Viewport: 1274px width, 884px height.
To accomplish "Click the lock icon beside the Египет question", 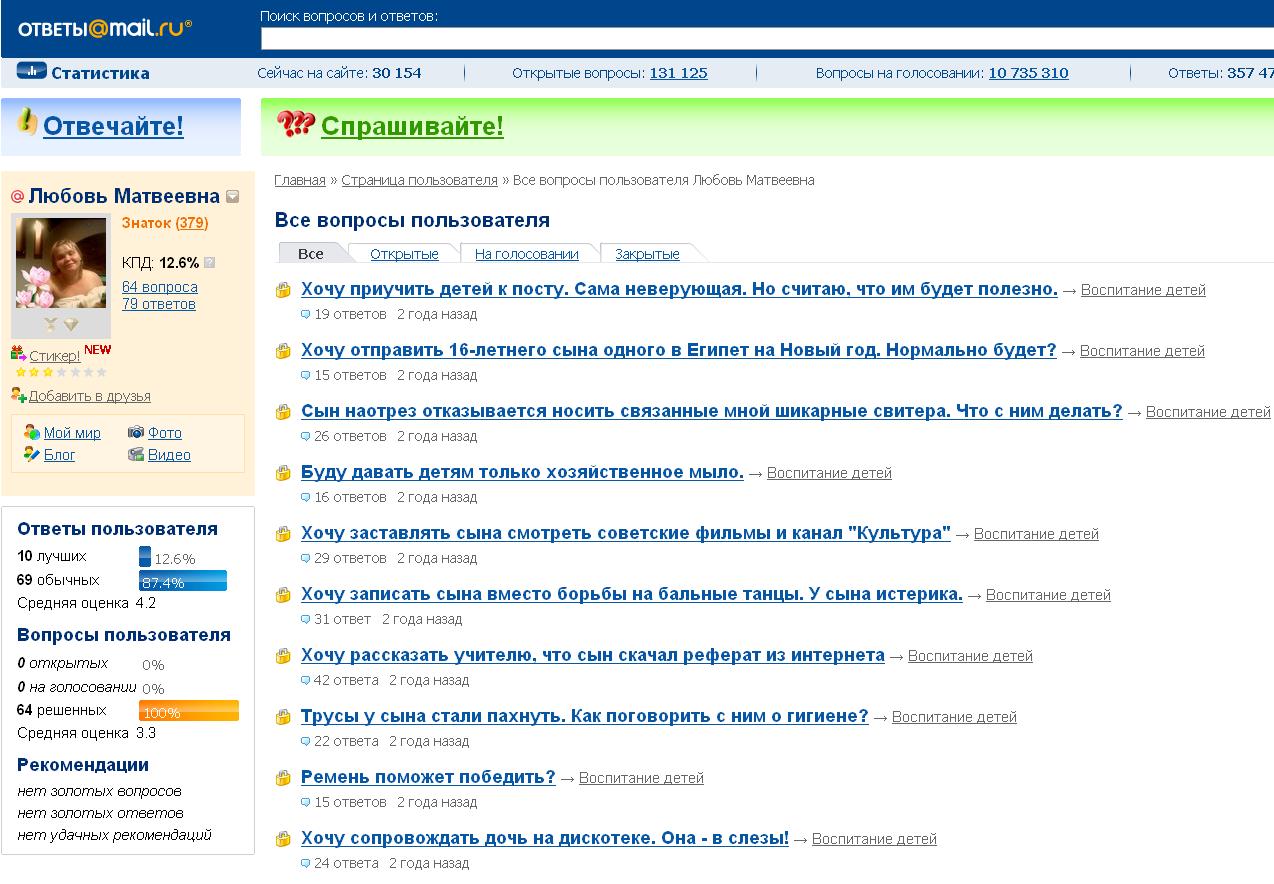I will [283, 351].
